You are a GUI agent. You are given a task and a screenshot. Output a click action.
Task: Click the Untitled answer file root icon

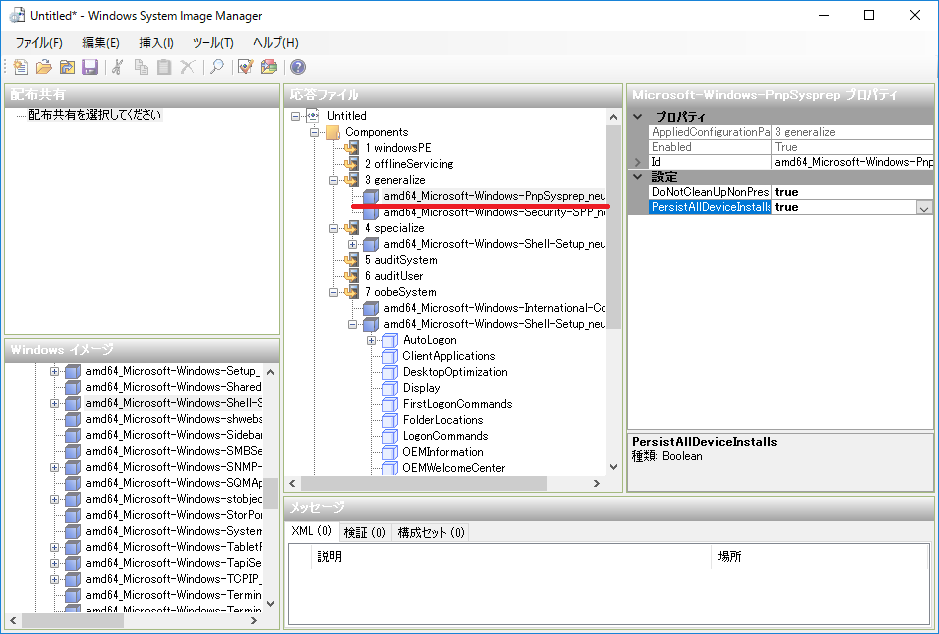[313, 116]
